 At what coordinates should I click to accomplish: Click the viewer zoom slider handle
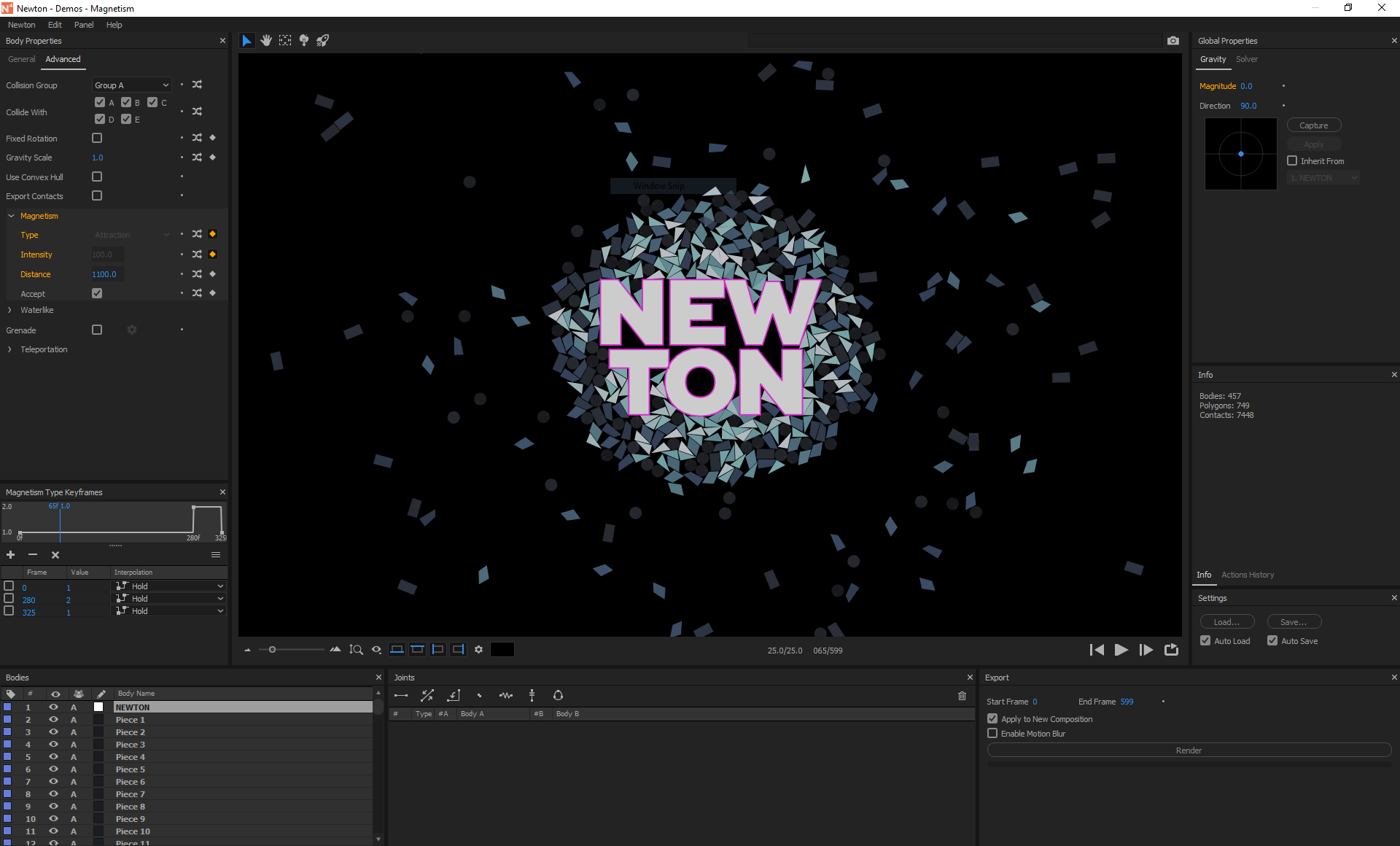coord(272,650)
